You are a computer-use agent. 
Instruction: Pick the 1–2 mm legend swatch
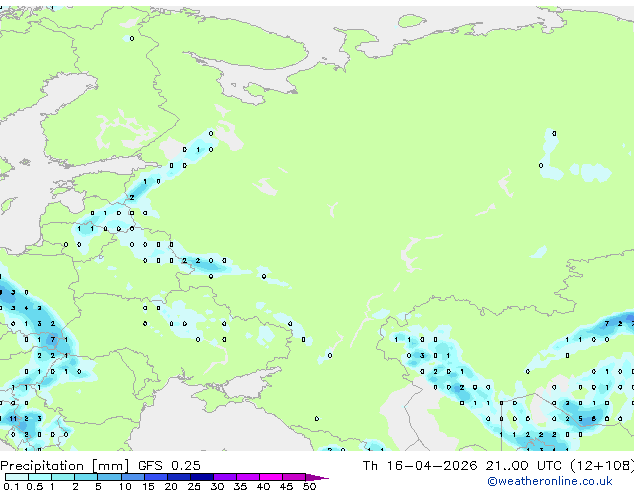pos(63,477)
